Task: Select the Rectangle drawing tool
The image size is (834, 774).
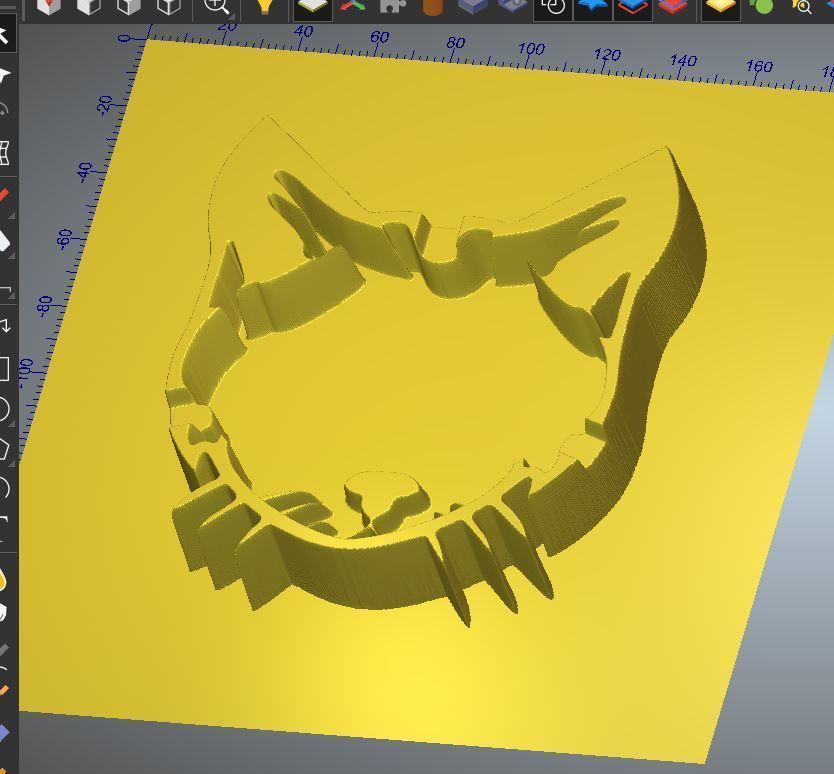Action: pos(4,368)
